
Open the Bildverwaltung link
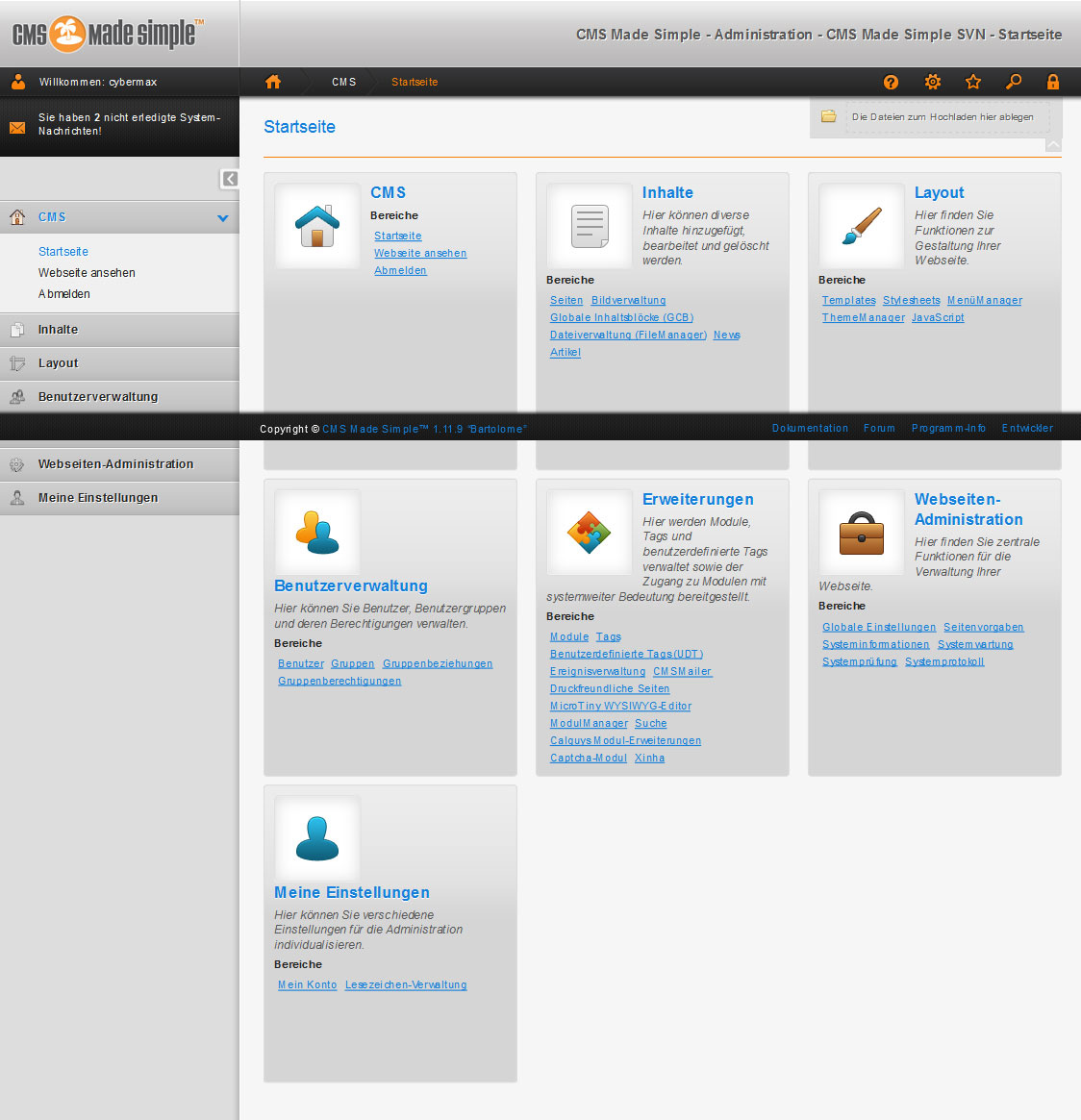629,300
